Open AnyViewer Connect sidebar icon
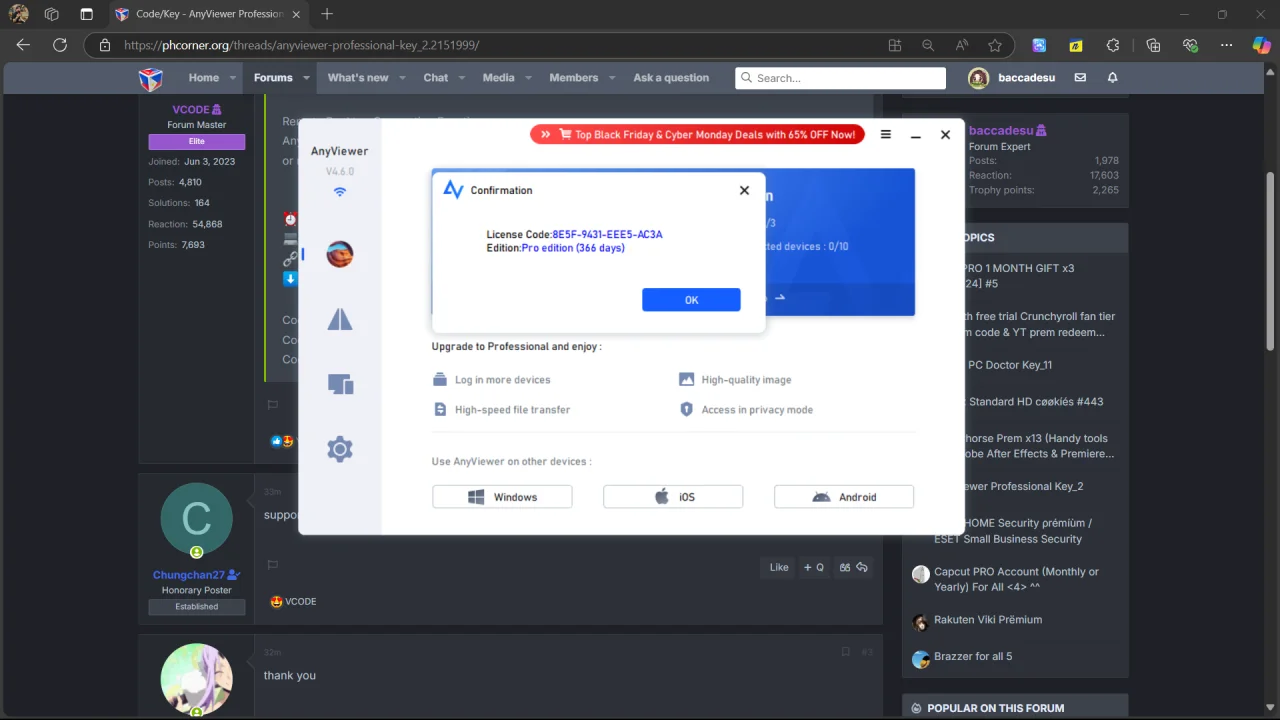The image size is (1280, 720). (x=340, y=319)
